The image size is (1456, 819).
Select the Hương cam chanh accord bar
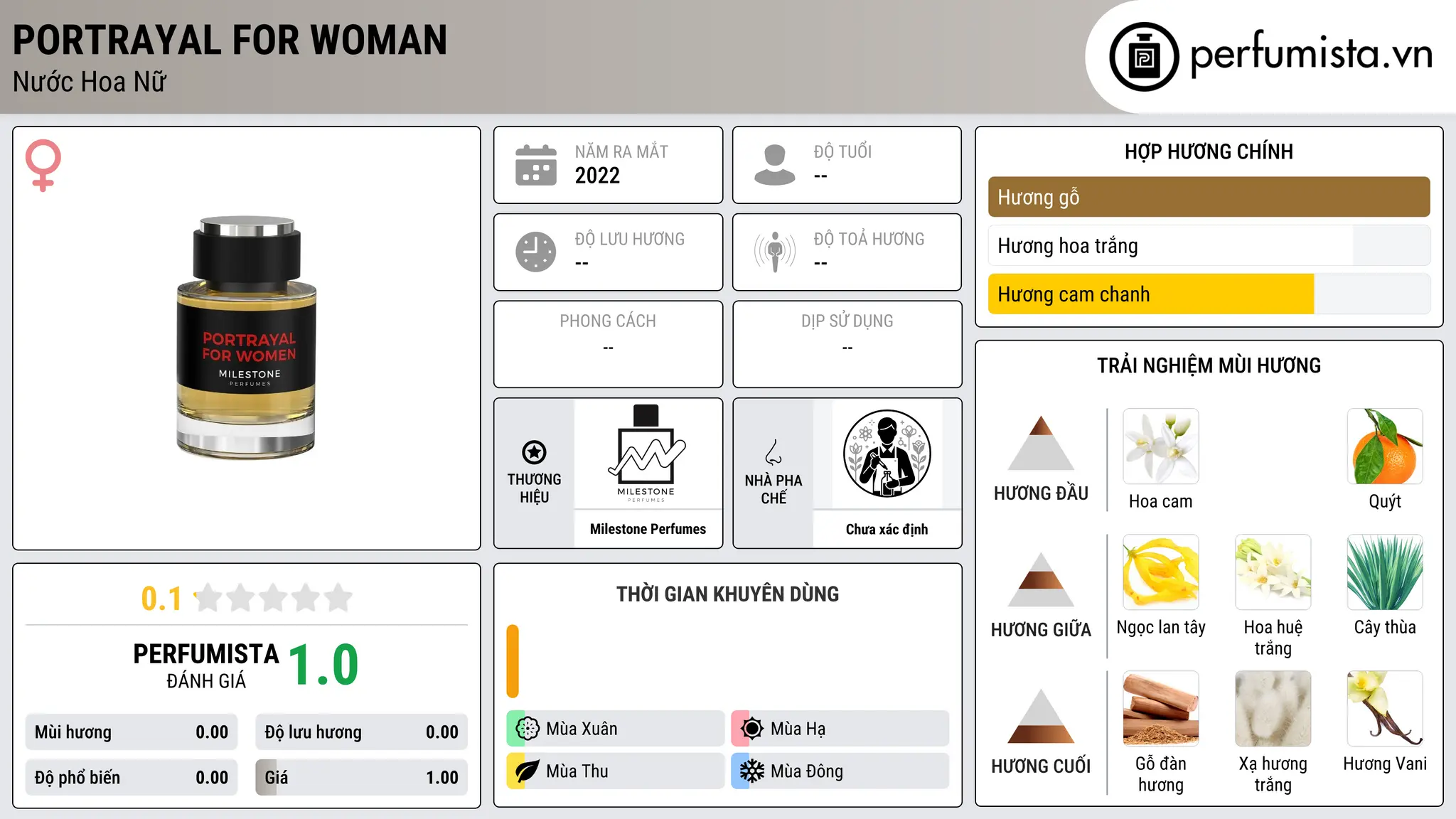(1209, 294)
